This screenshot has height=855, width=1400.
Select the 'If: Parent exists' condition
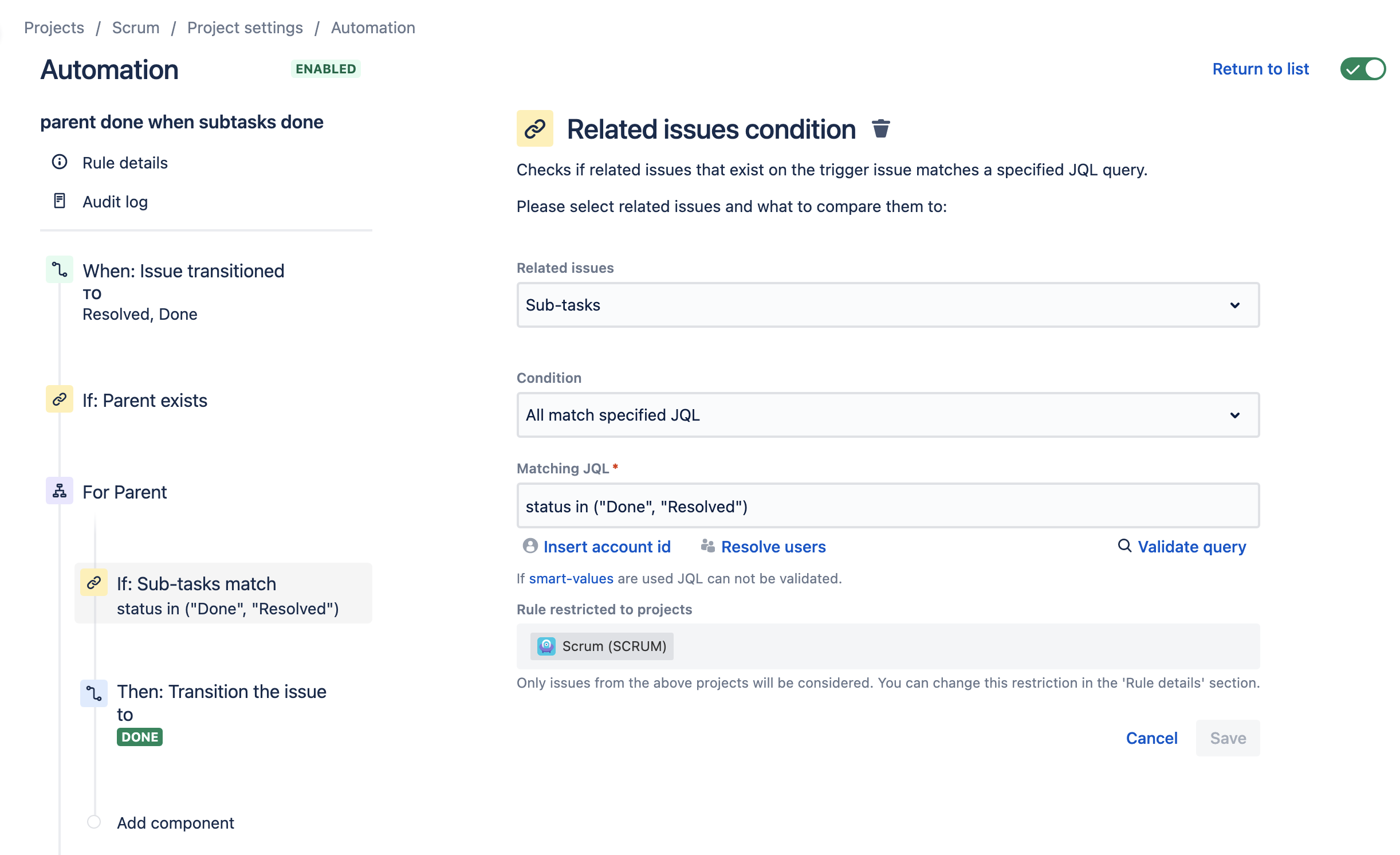[145, 400]
